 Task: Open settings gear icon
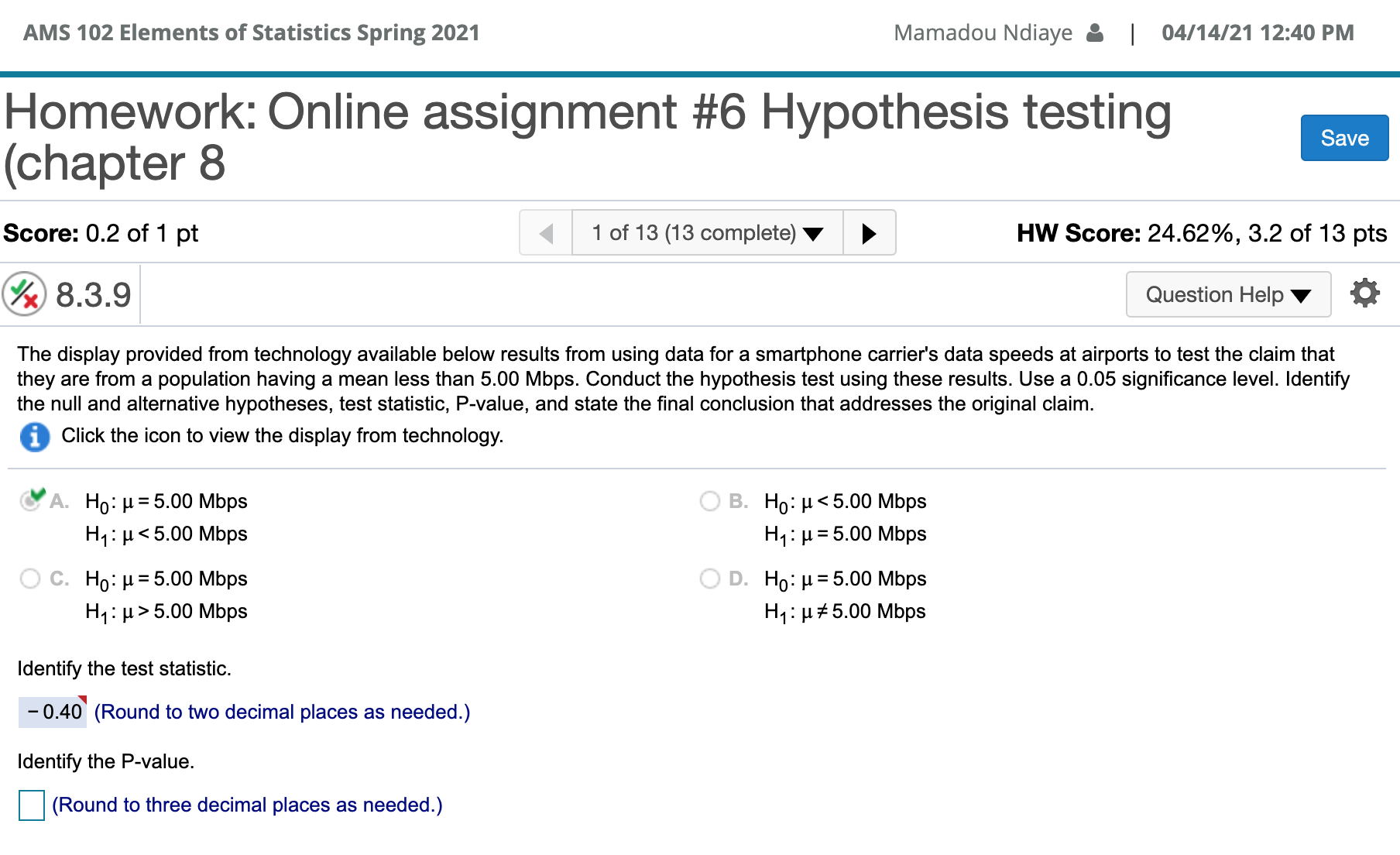coord(1364,294)
